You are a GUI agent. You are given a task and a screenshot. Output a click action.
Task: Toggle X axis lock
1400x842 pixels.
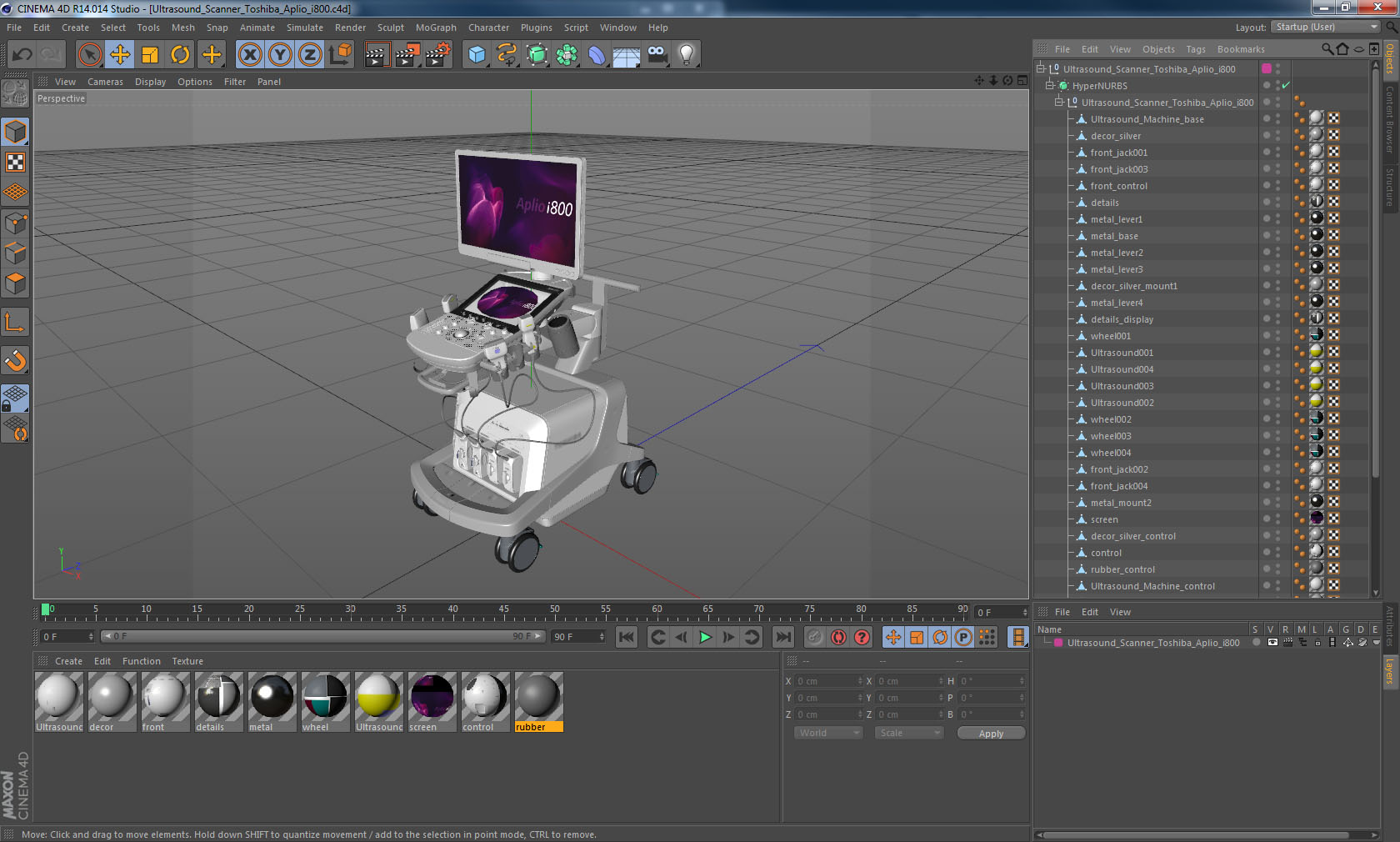click(x=250, y=55)
